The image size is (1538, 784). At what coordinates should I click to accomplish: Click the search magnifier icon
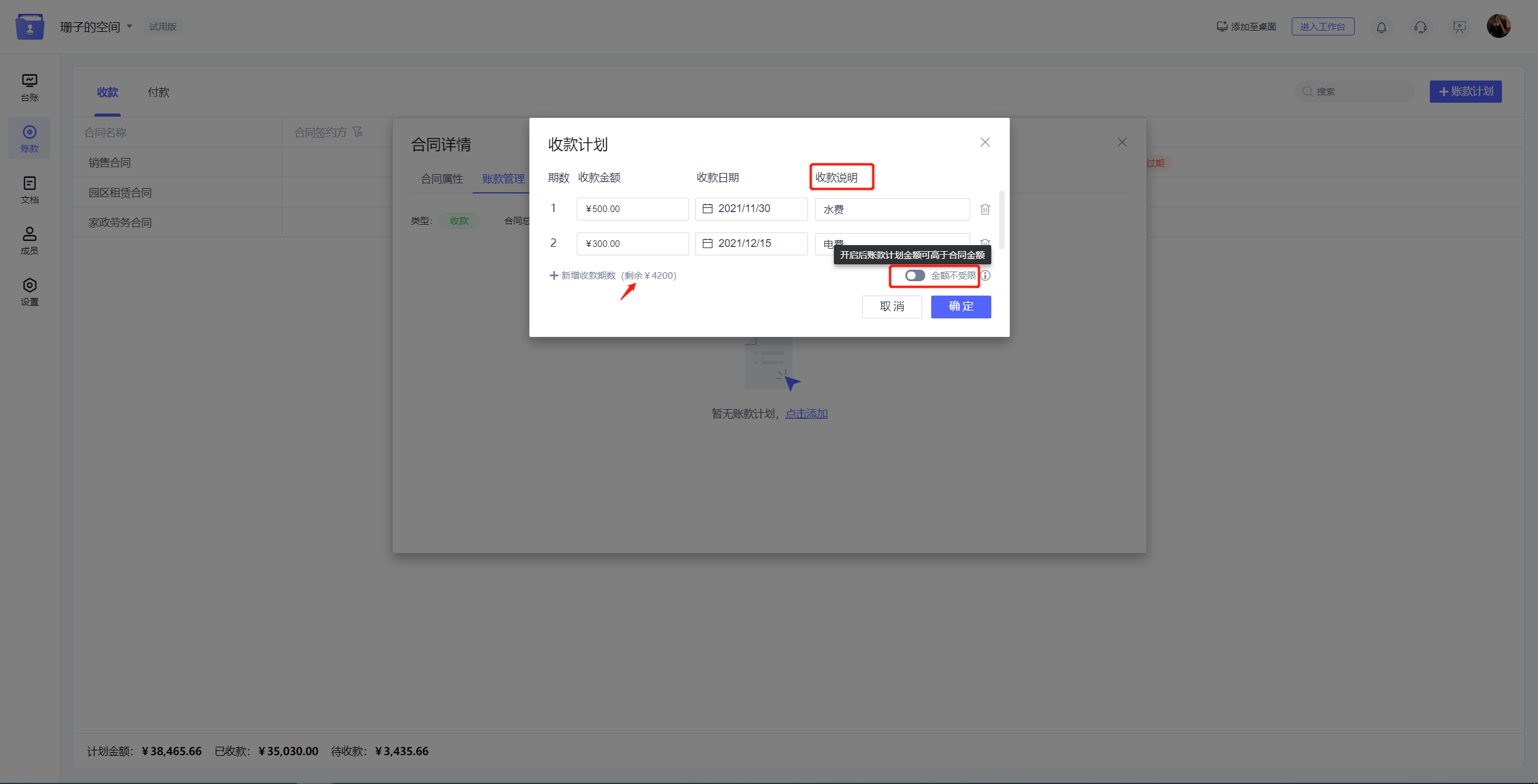[1307, 91]
